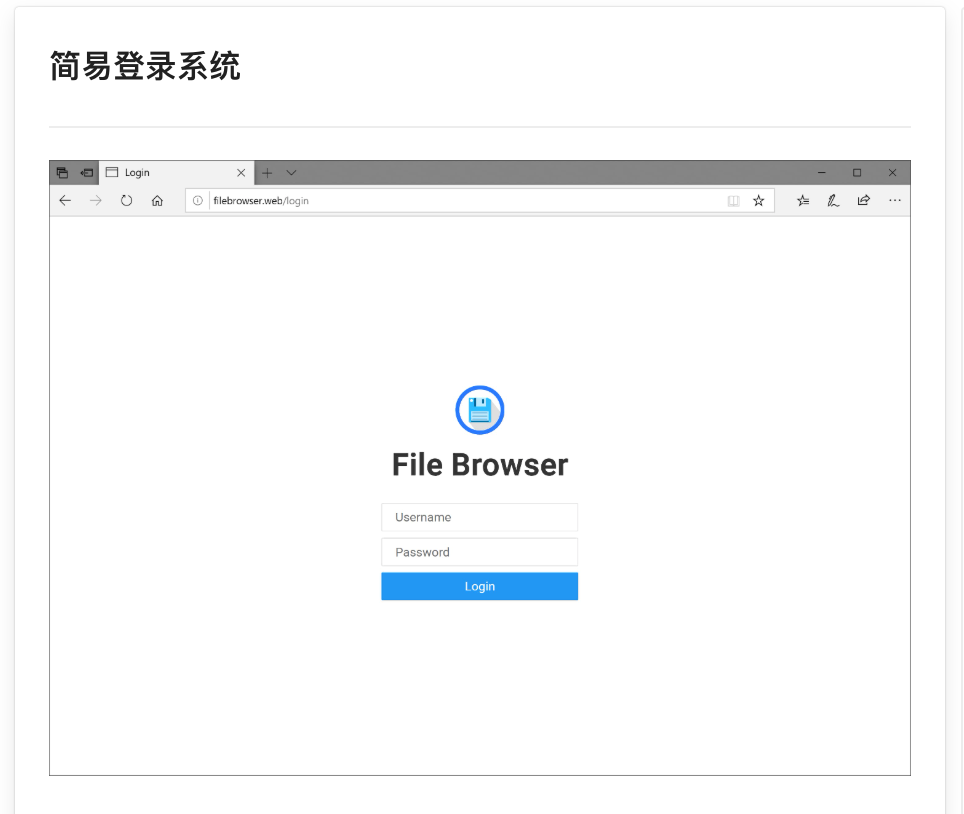The width and height of the screenshot is (964, 814).
Task: Add page to favorites with star icon
Action: 759,201
